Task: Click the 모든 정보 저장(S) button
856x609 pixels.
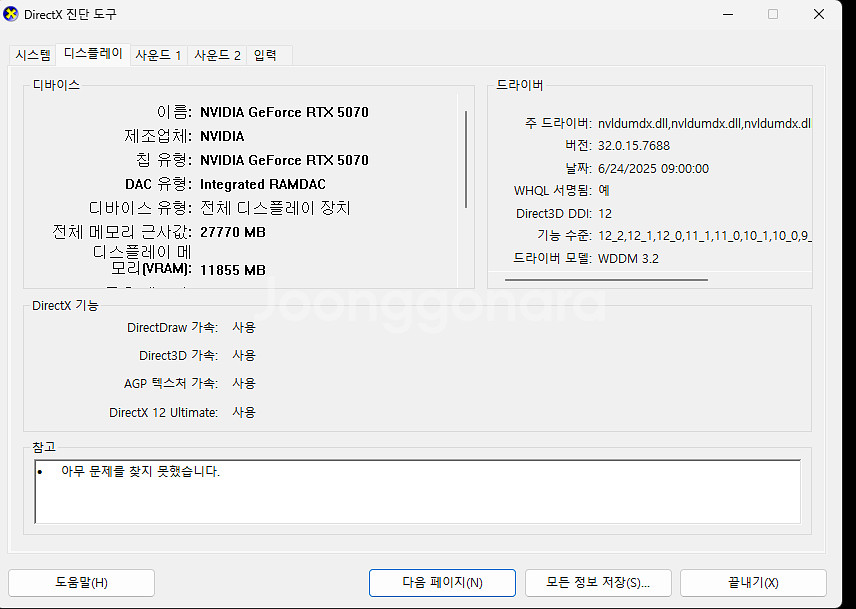Action: 598,582
